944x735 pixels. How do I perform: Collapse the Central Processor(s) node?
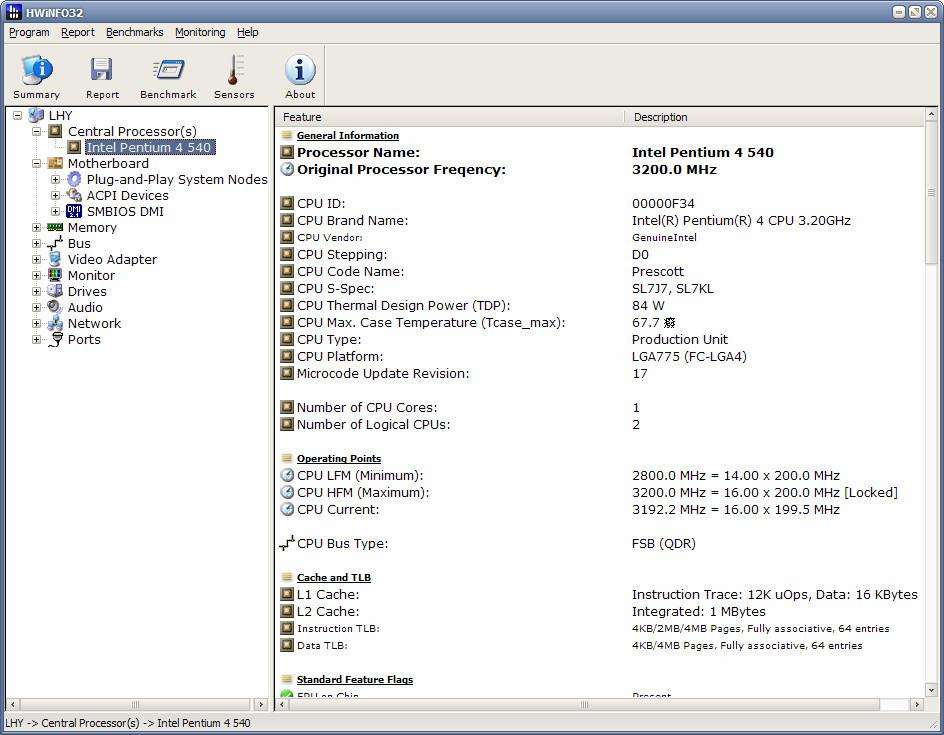click(37, 132)
